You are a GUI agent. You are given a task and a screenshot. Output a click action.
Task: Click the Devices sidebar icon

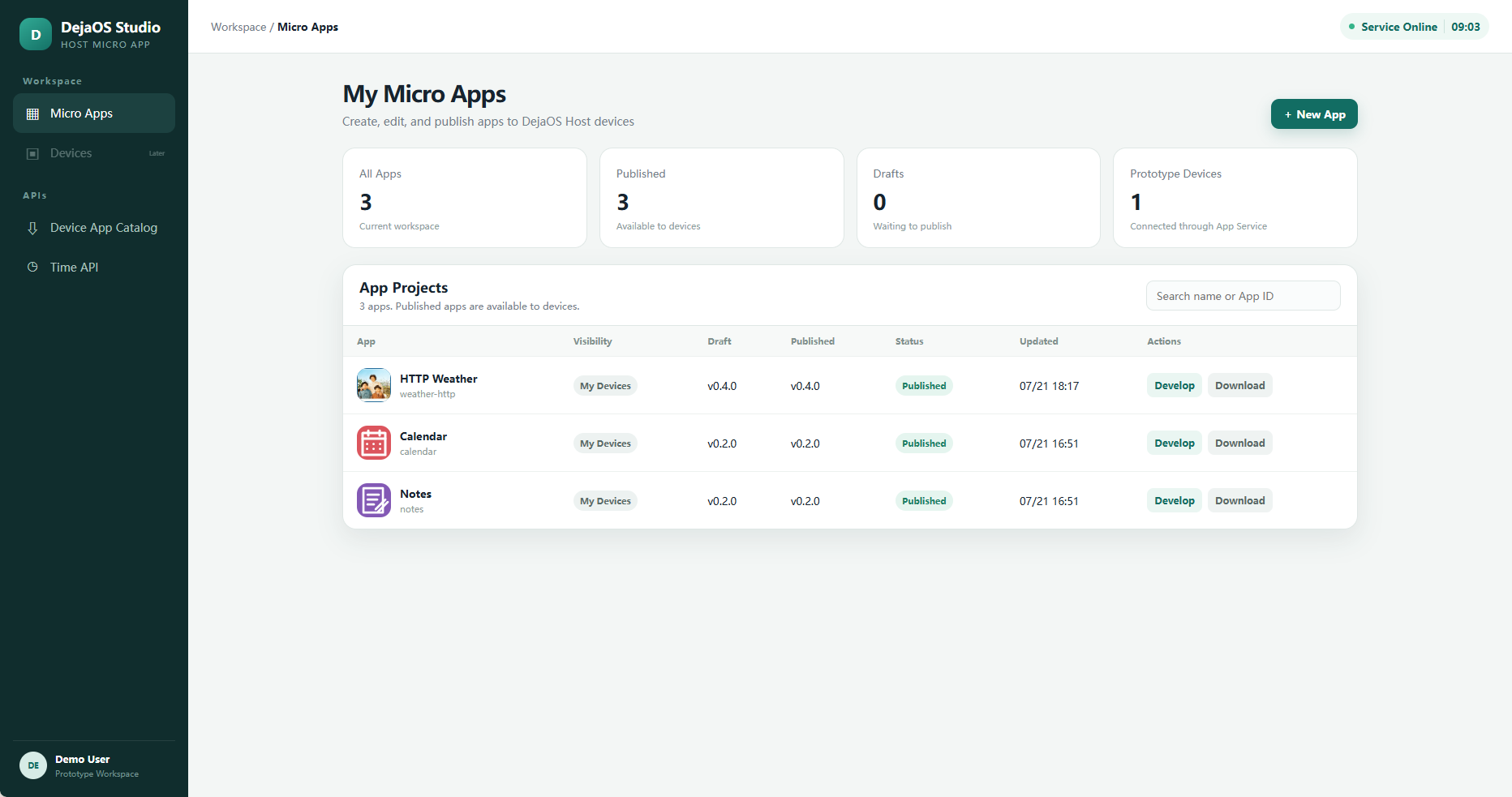[32, 153]
